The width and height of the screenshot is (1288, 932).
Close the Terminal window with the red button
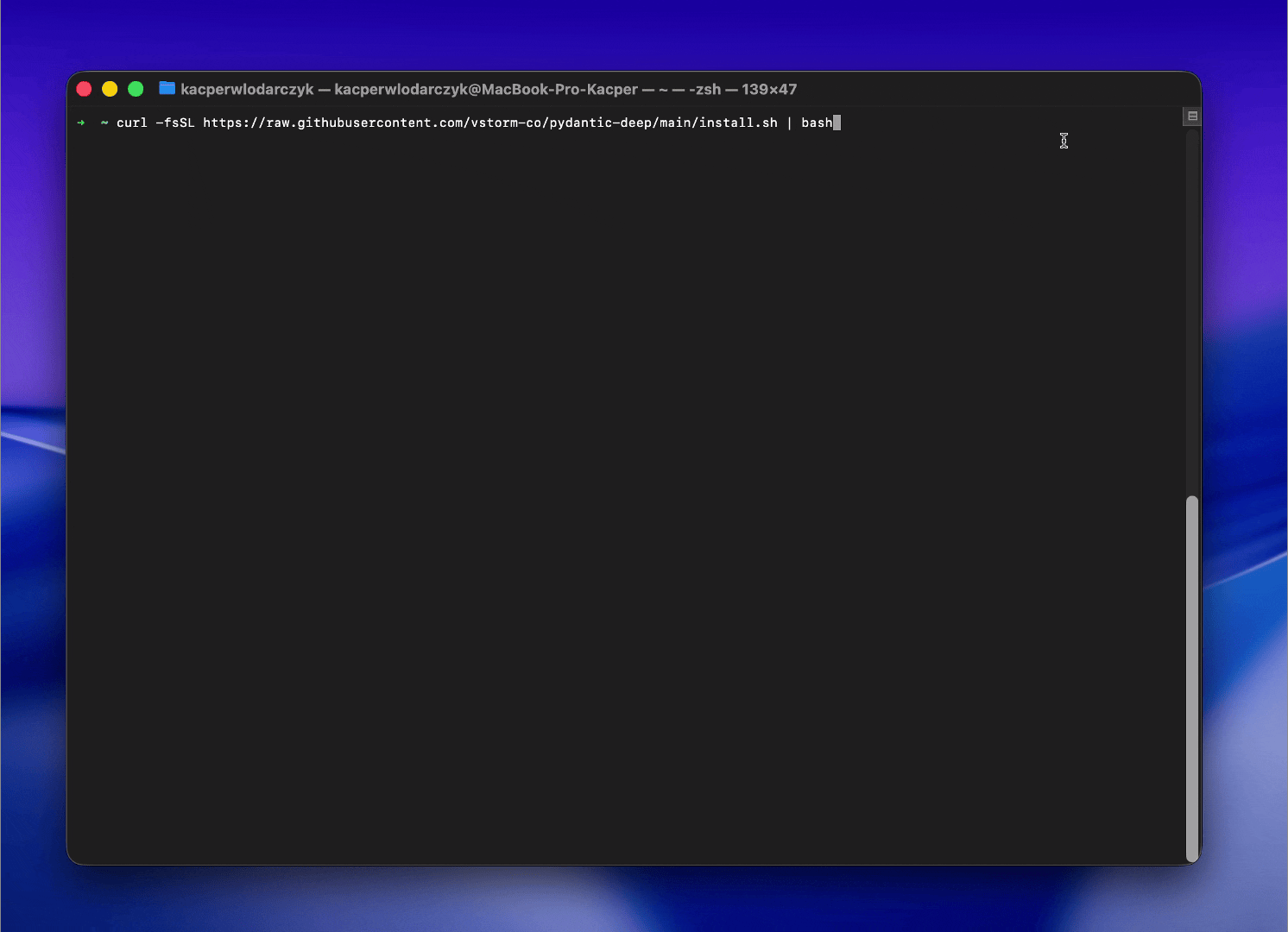84,89
